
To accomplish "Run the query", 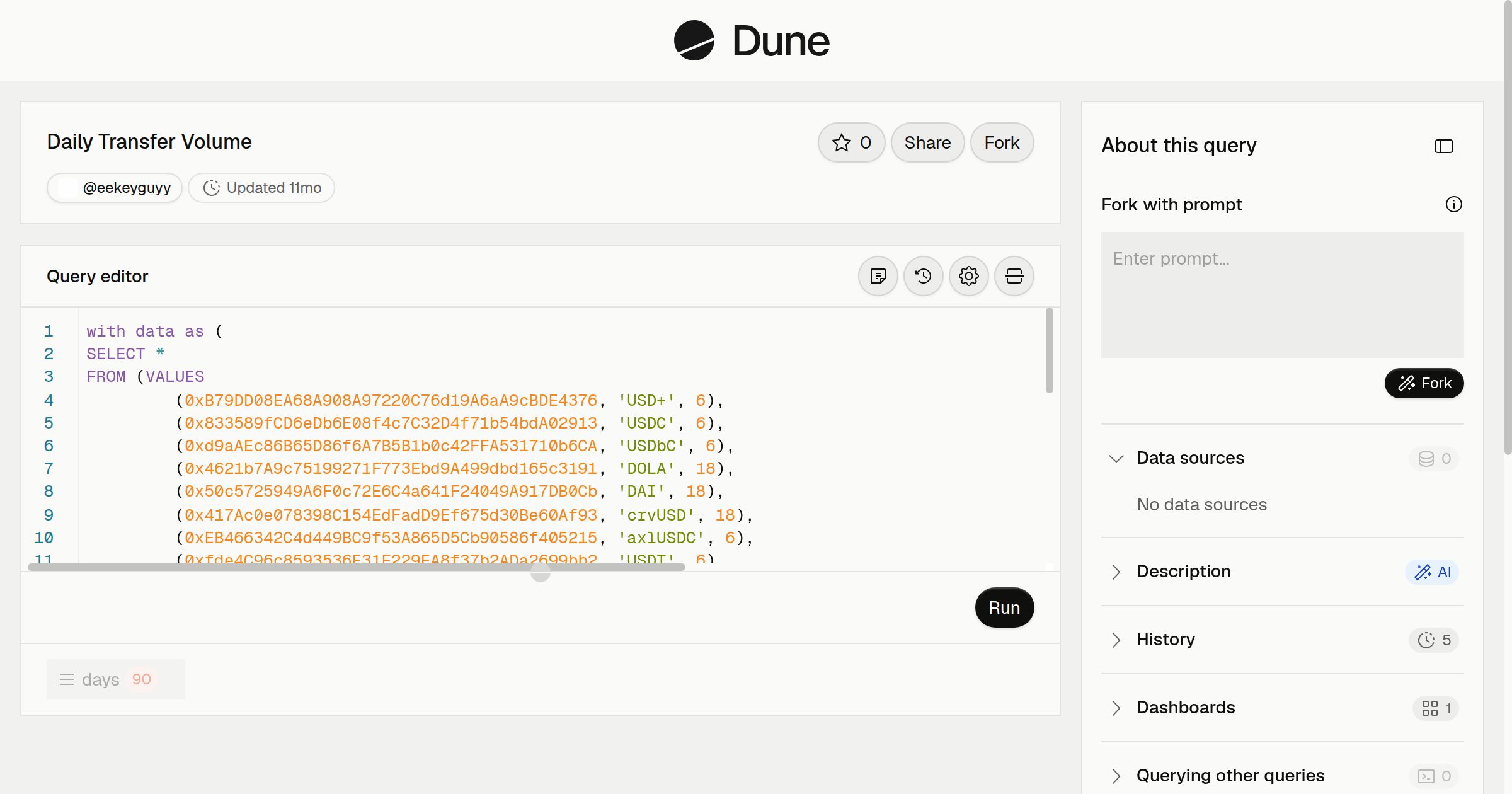I will pos(1004,607).
